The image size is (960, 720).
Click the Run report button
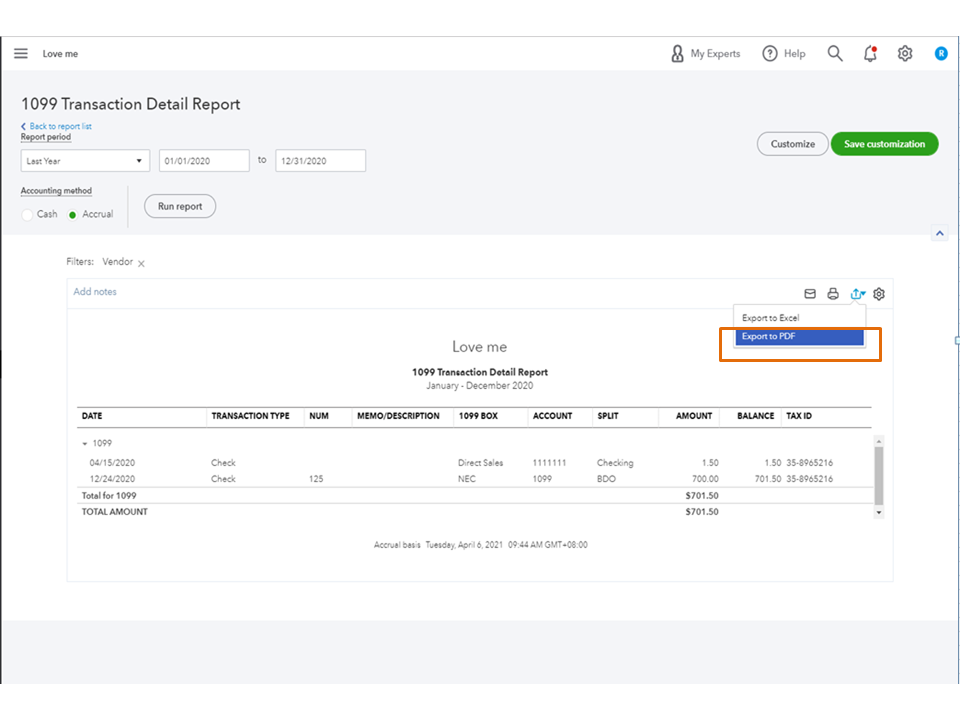click(180, 207)
